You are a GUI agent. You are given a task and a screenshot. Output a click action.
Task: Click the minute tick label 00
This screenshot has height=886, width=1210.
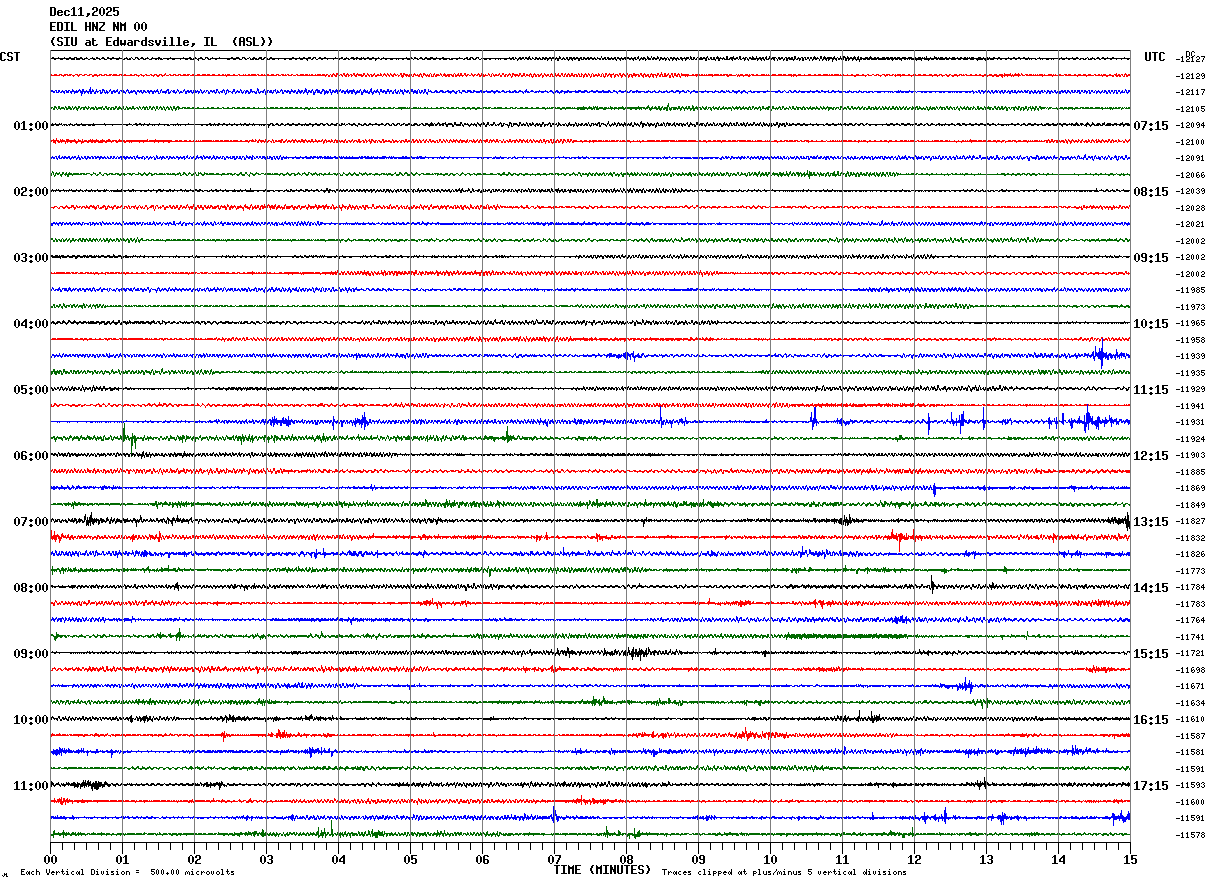(x=51, y=859)
